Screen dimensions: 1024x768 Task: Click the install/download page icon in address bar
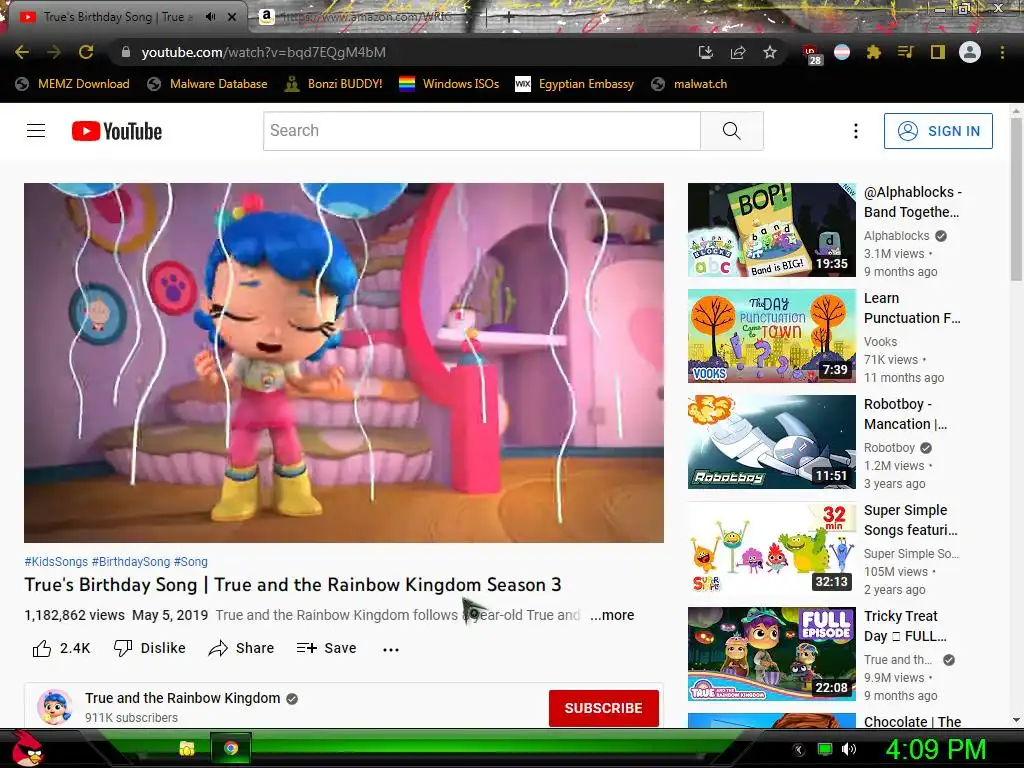705,52
